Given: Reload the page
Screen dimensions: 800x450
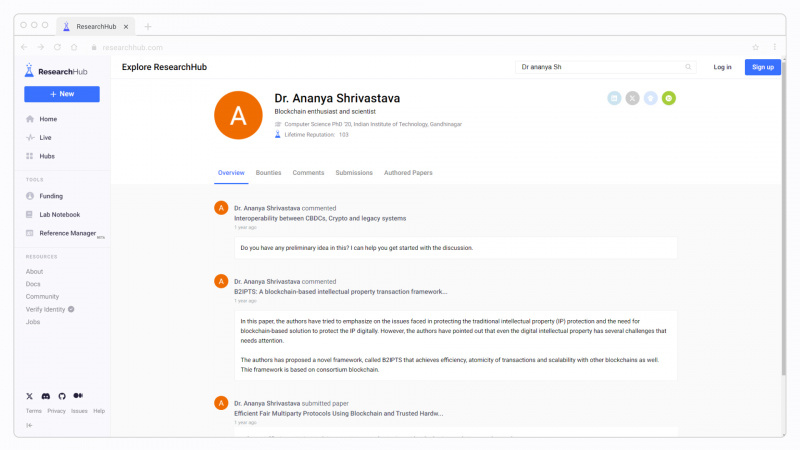Looking at the screenshot, I should tap(57, 47).
